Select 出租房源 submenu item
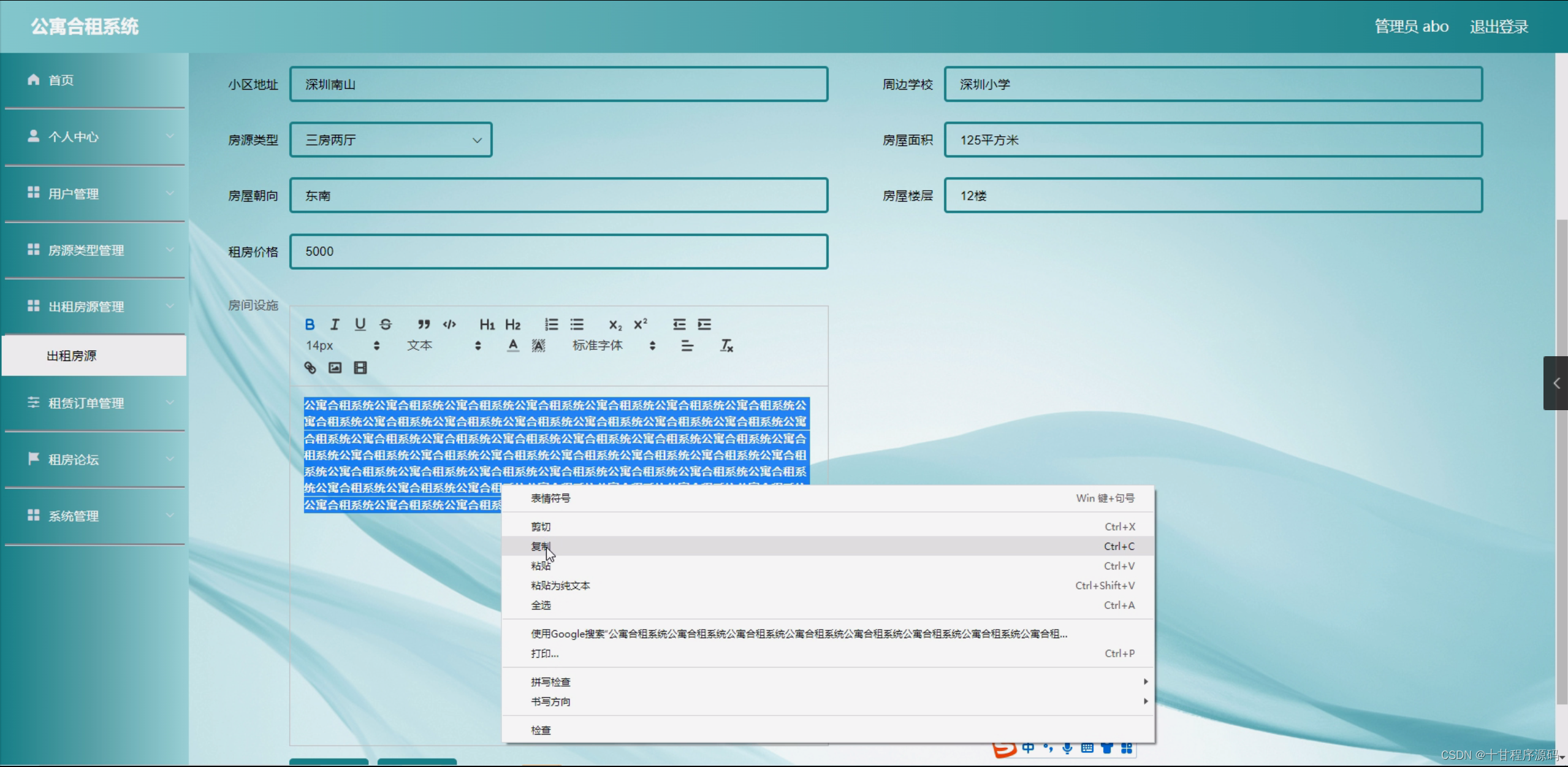The height and width of the screenshot is (767, 1568). pyautogui.click(x=94, y=356)
